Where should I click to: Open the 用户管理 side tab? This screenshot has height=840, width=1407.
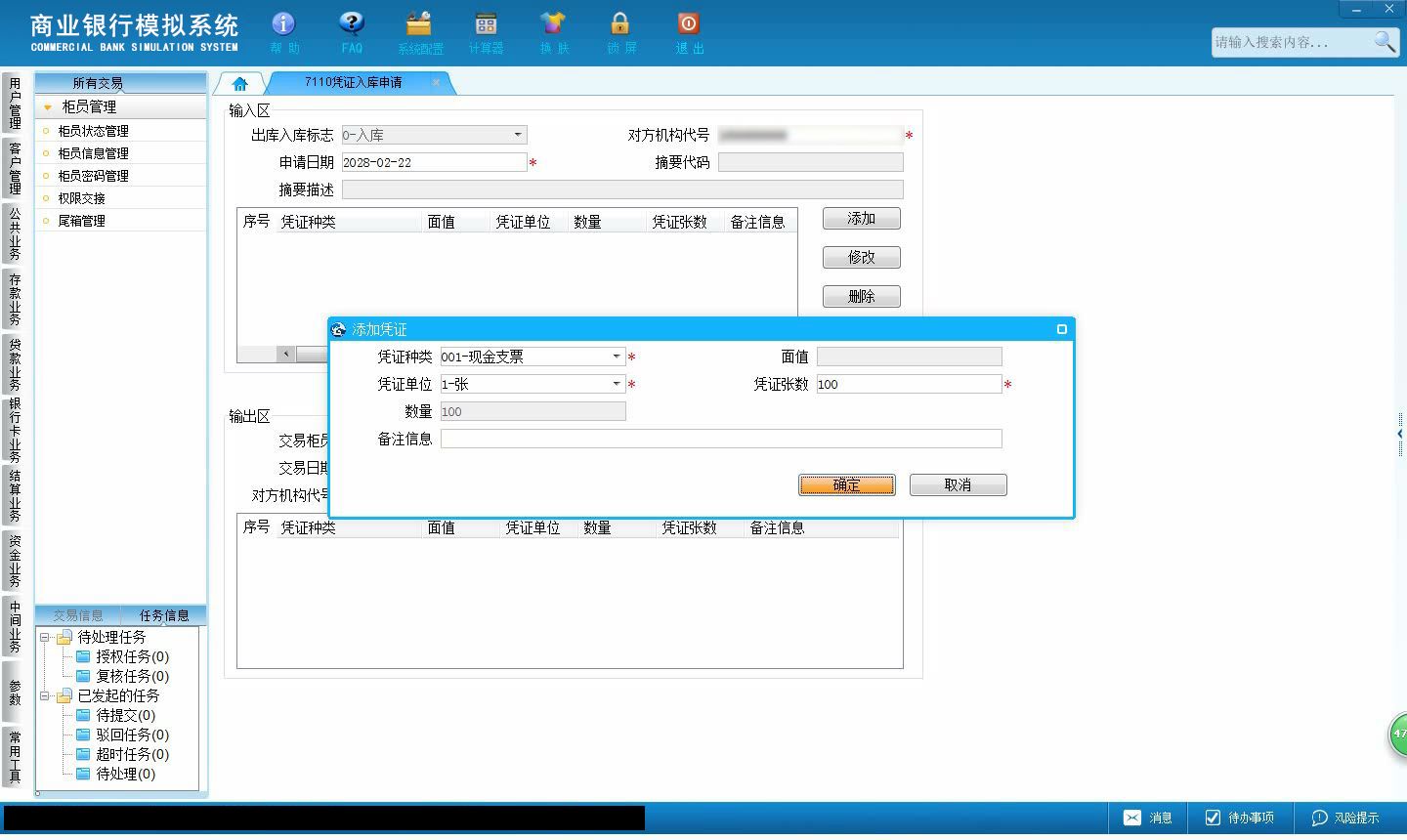(x=15, y=104)
